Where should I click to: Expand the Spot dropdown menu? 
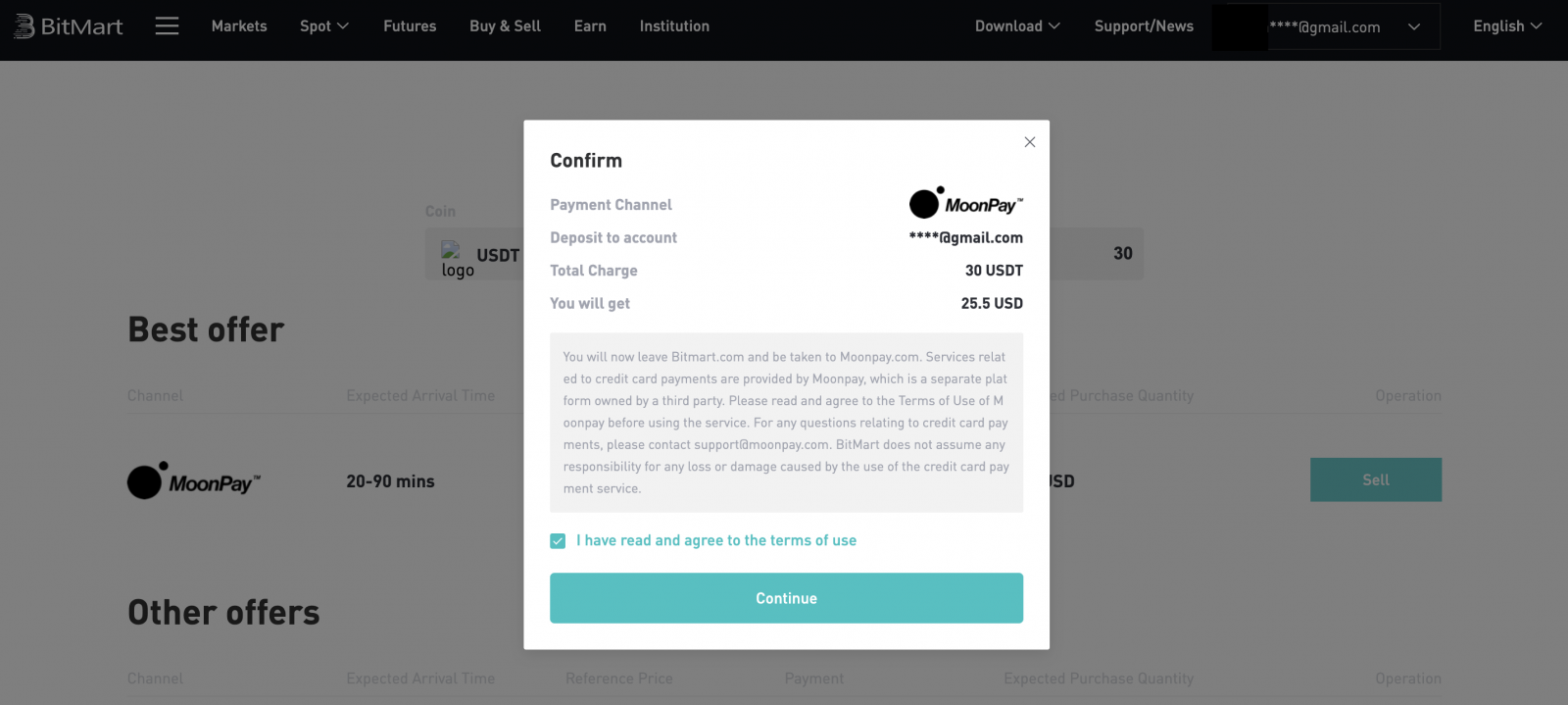click(x=323, y=26)
